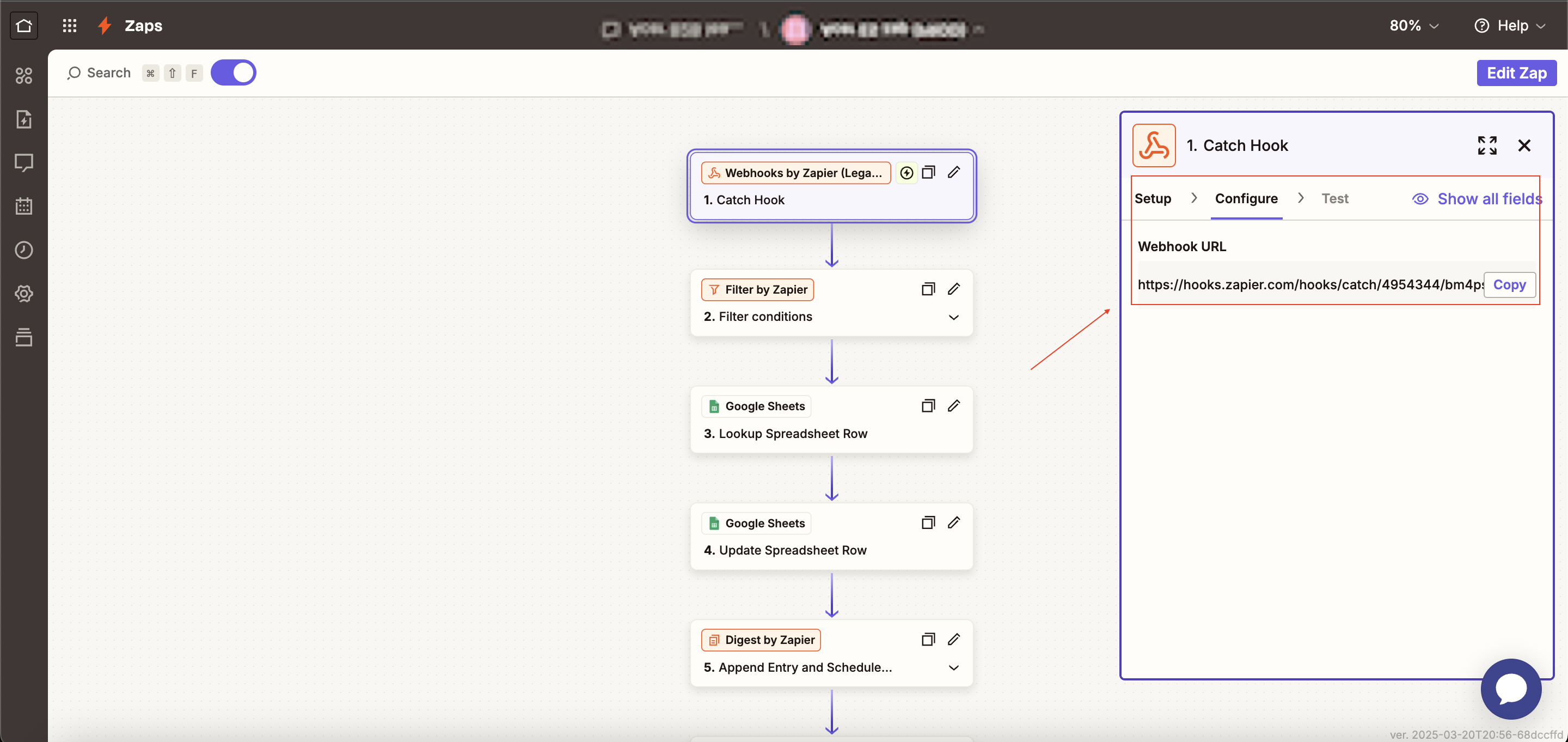Close the Catch Hook side panel

point(1524,145)
